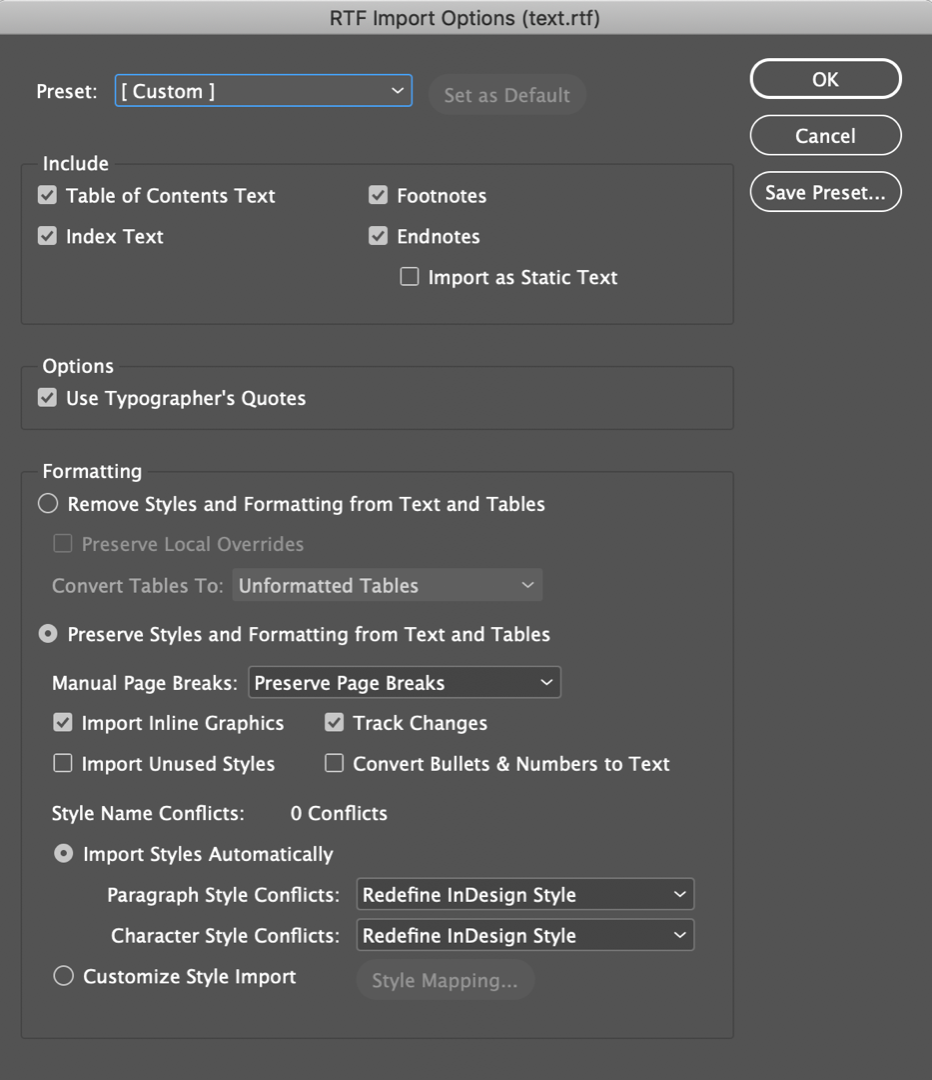932x1080 pixels.
Task: Check Convert Bullets & Numbers to Text
Action: (335, 764)
